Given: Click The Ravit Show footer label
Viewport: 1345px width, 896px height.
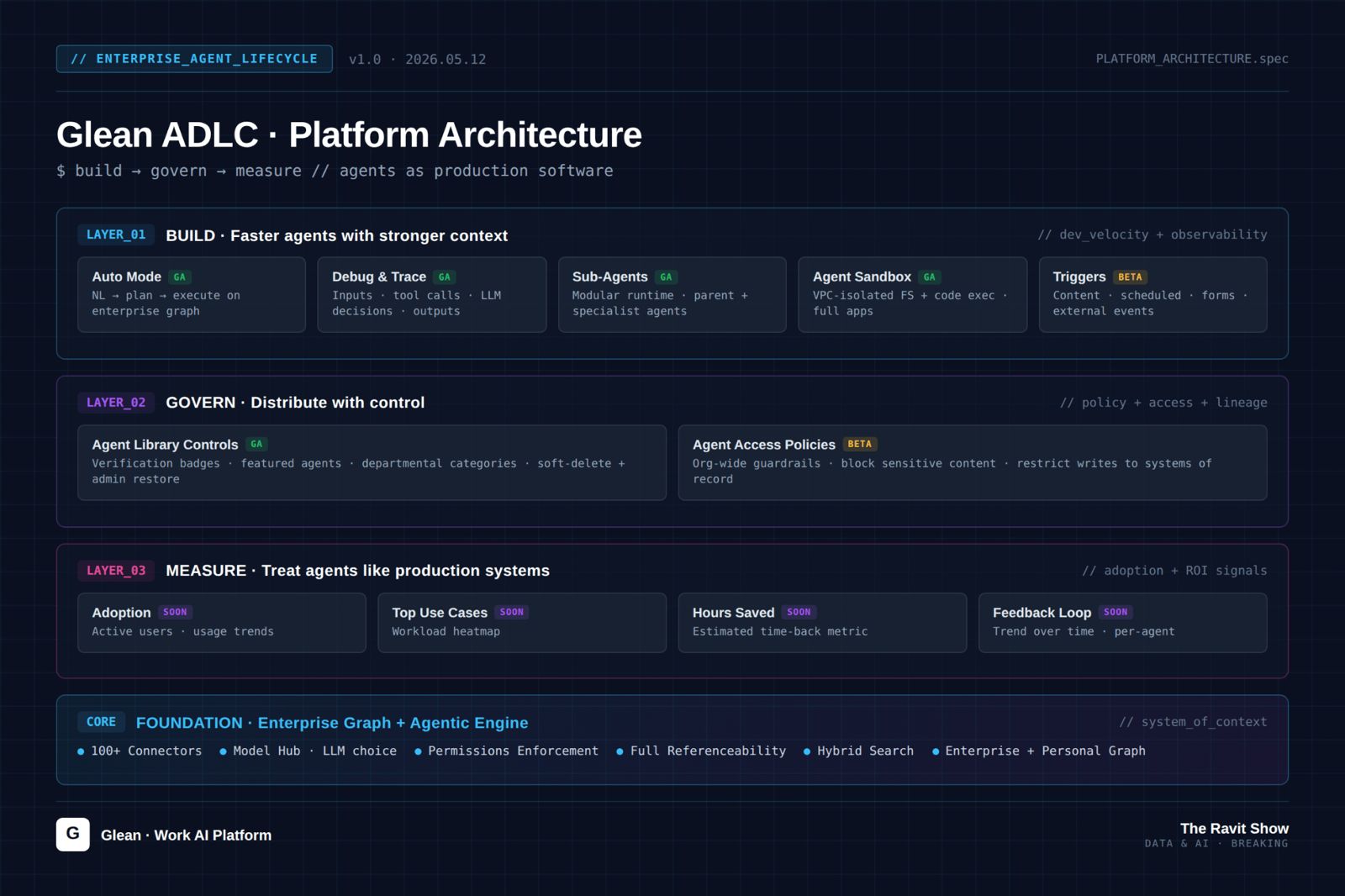Looking at the screenshot, I should click(x=1234, y=829).
